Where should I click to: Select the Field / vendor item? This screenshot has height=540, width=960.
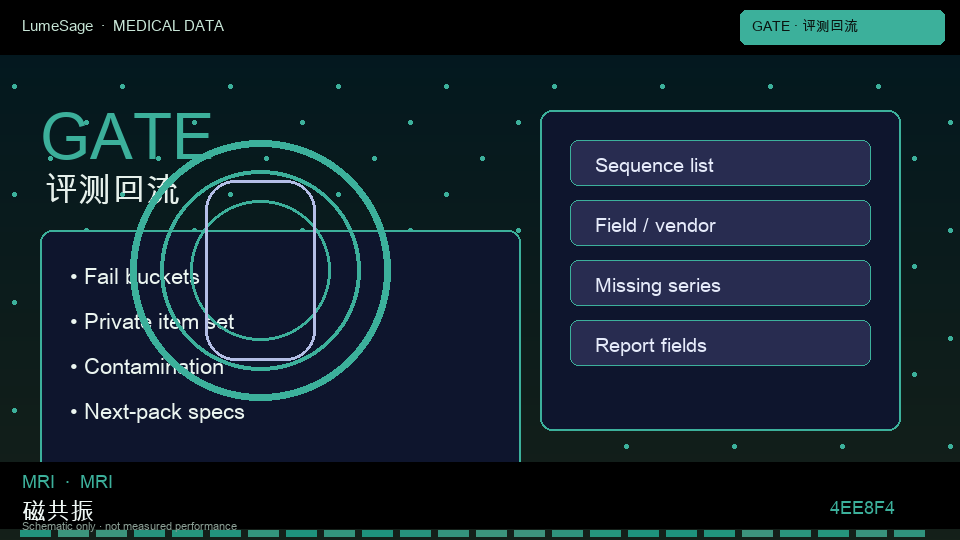[720, 223]
